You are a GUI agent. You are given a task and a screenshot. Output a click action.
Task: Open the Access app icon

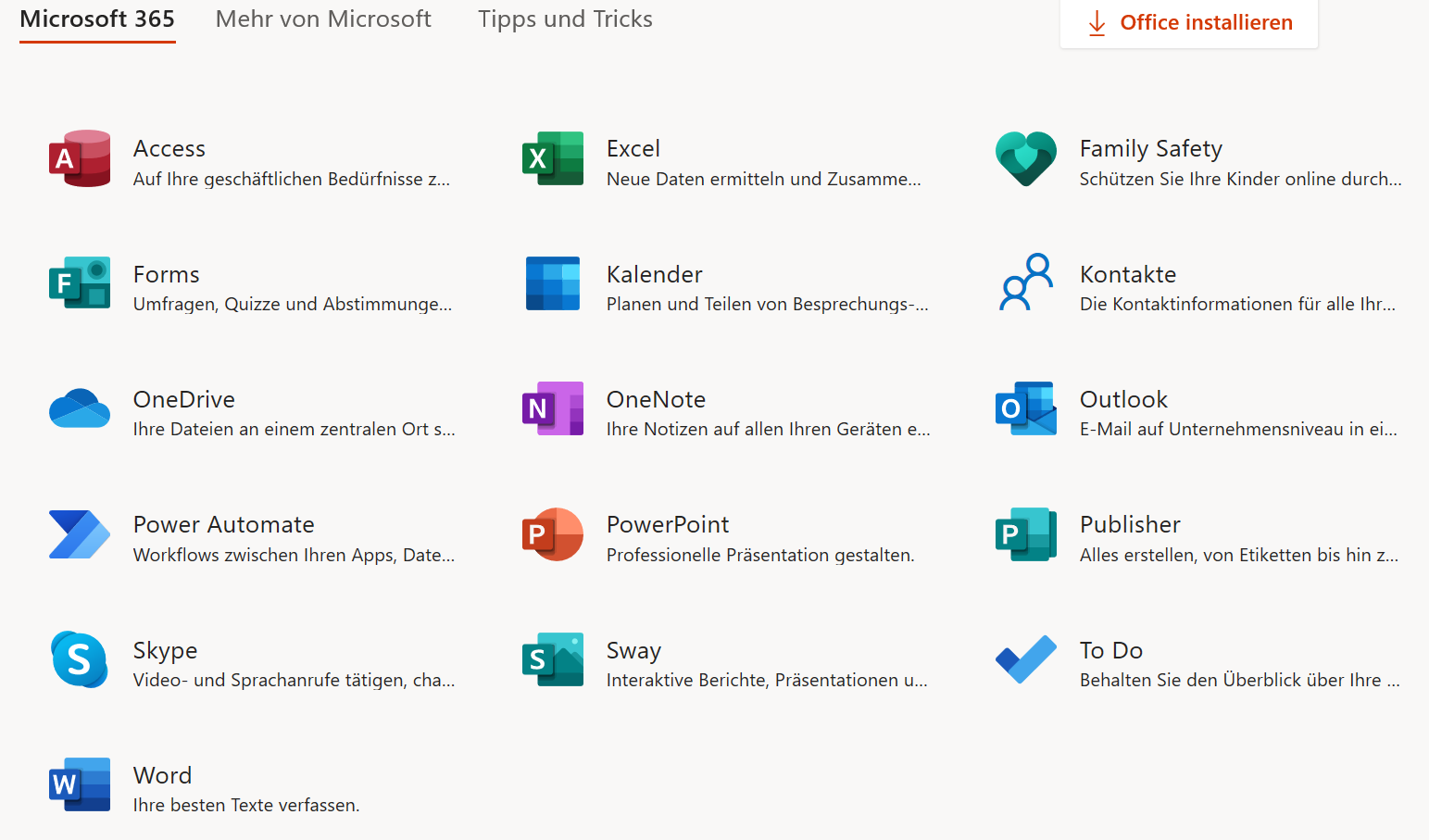(x=80, y=158)
